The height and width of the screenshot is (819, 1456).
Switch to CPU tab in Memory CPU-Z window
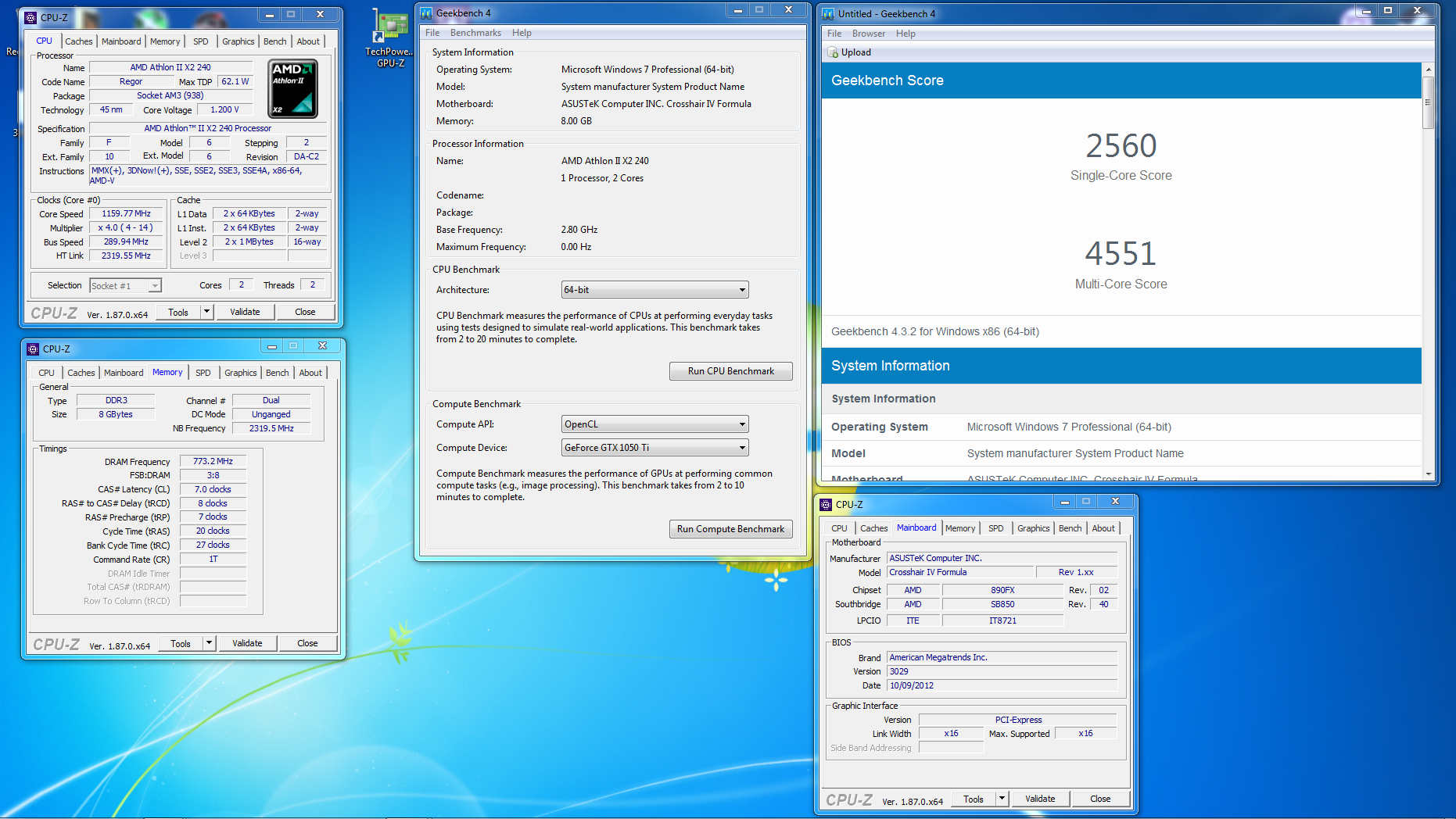point(47,373)
